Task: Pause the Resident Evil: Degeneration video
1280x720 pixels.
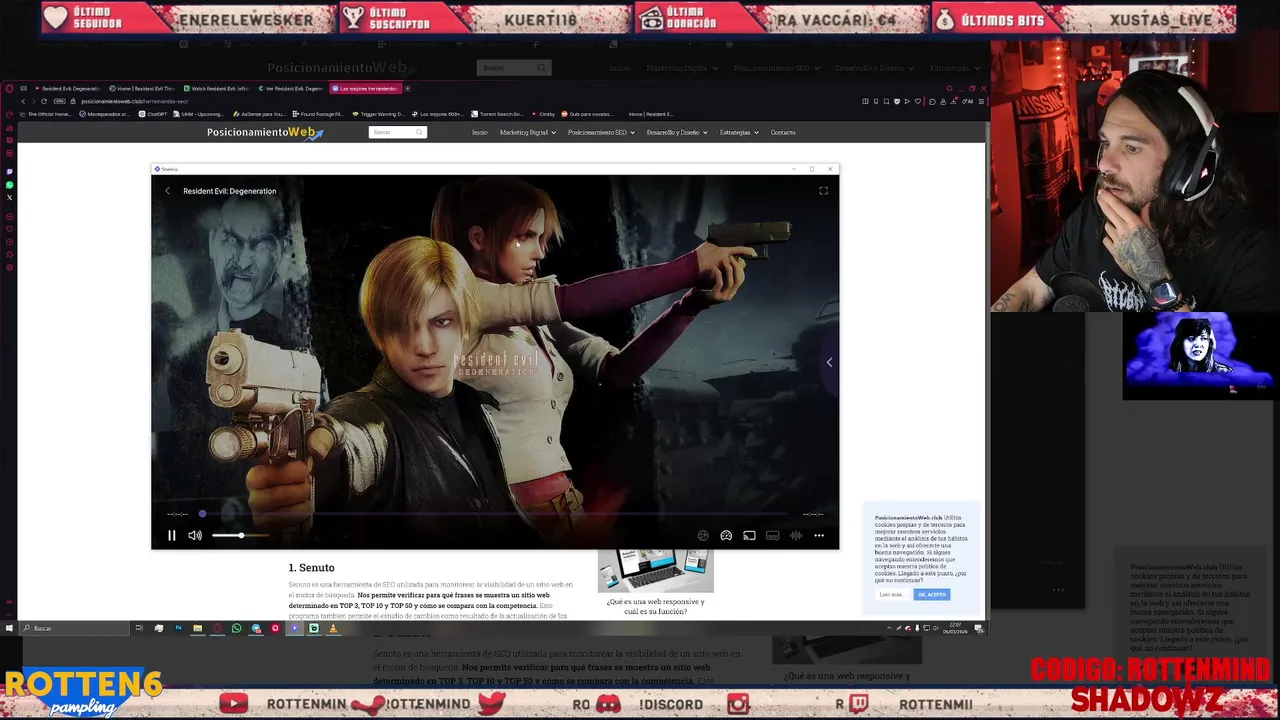Action: (x=171, y=536)
